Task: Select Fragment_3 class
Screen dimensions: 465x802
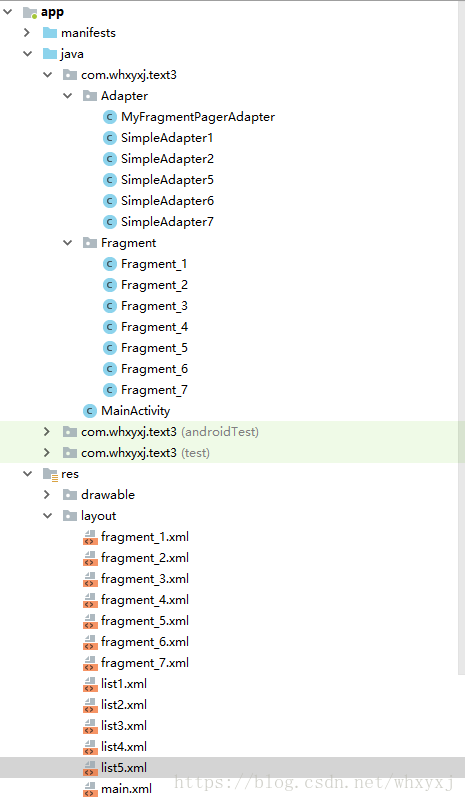Action: (x=154, y=306)
